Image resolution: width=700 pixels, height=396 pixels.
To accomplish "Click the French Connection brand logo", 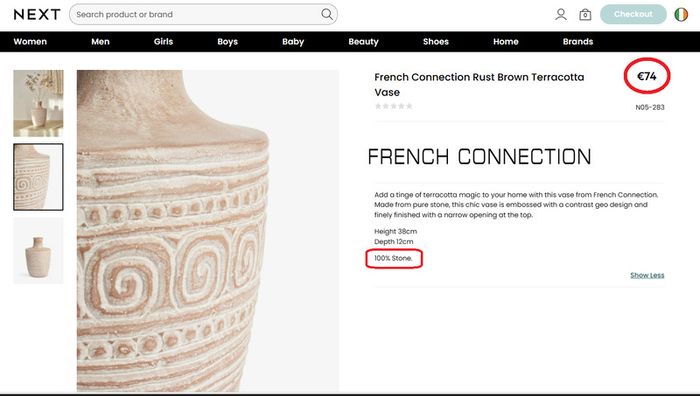I will click(x=479, y=157).
